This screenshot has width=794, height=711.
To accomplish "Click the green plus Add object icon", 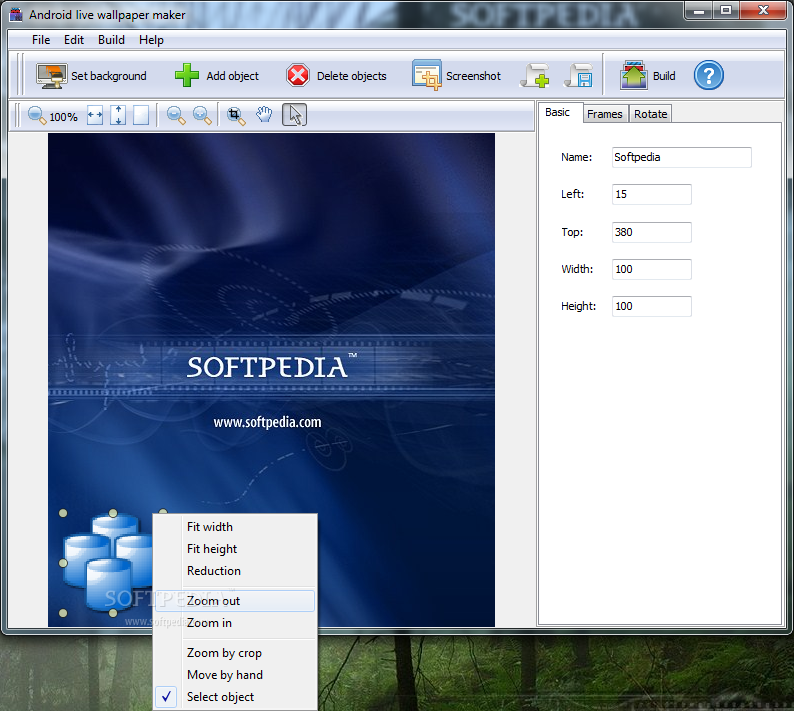I will (187, 75).
